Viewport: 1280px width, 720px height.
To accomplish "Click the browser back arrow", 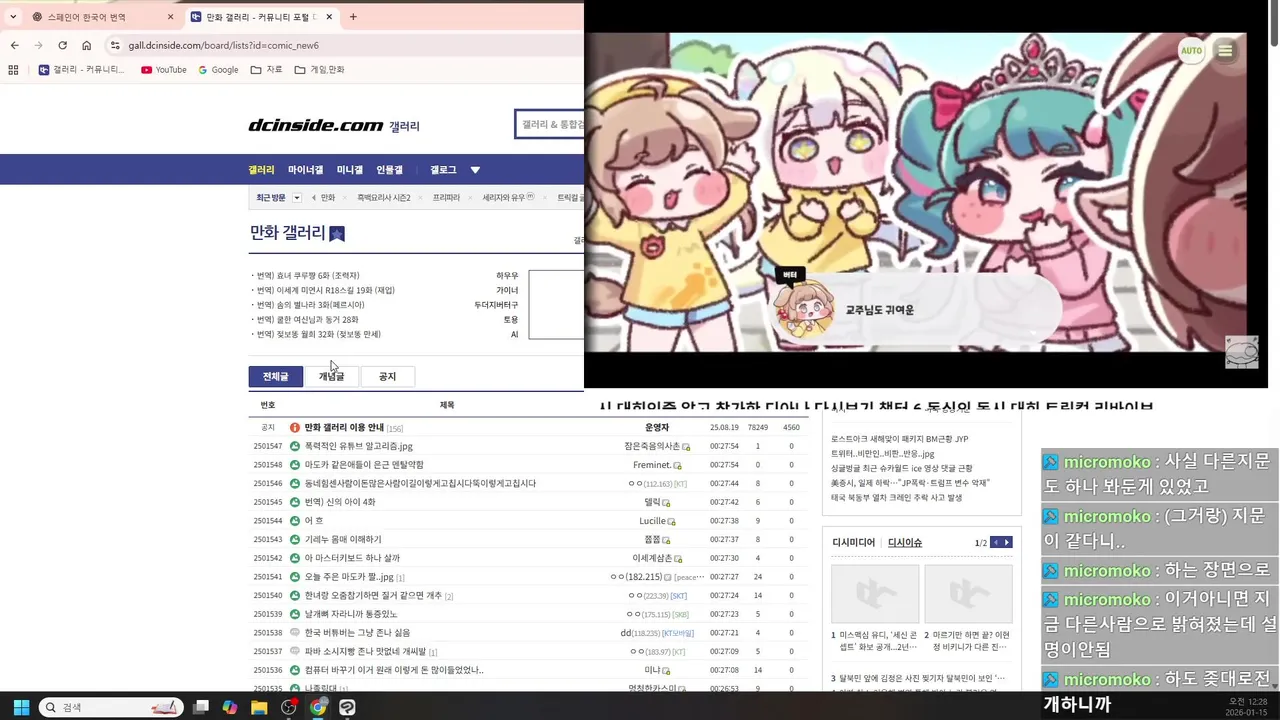I will pos(14,45).
